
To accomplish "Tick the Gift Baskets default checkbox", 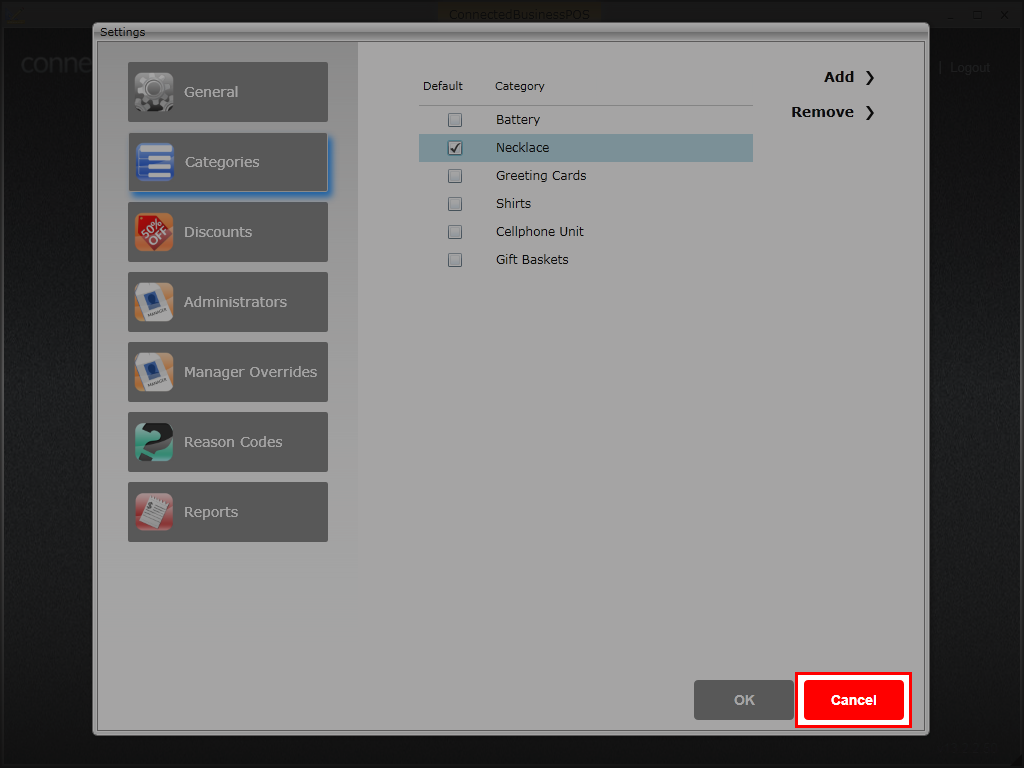I will [x=455, y=260].
